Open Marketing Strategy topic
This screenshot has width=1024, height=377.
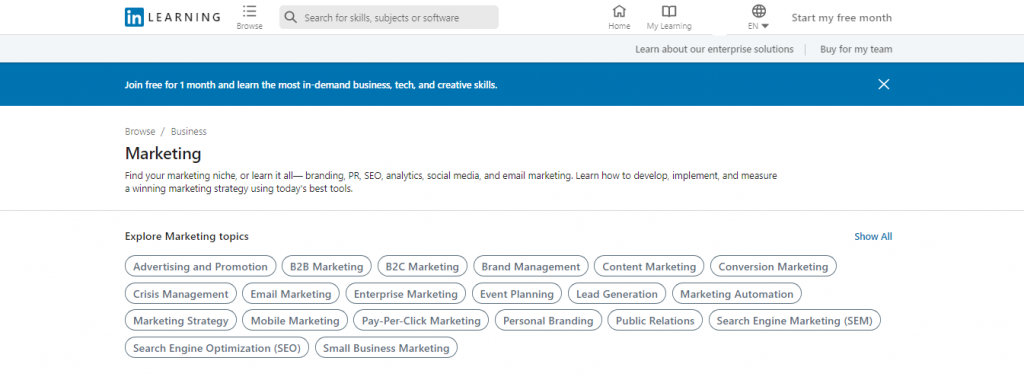[x=181, y=321]
